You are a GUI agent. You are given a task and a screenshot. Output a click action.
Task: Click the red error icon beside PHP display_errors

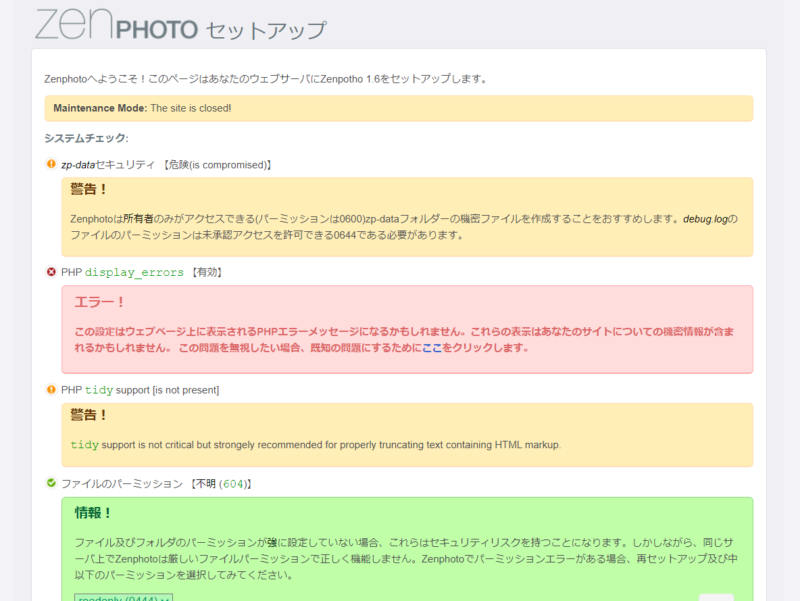(x=51, y=272)
